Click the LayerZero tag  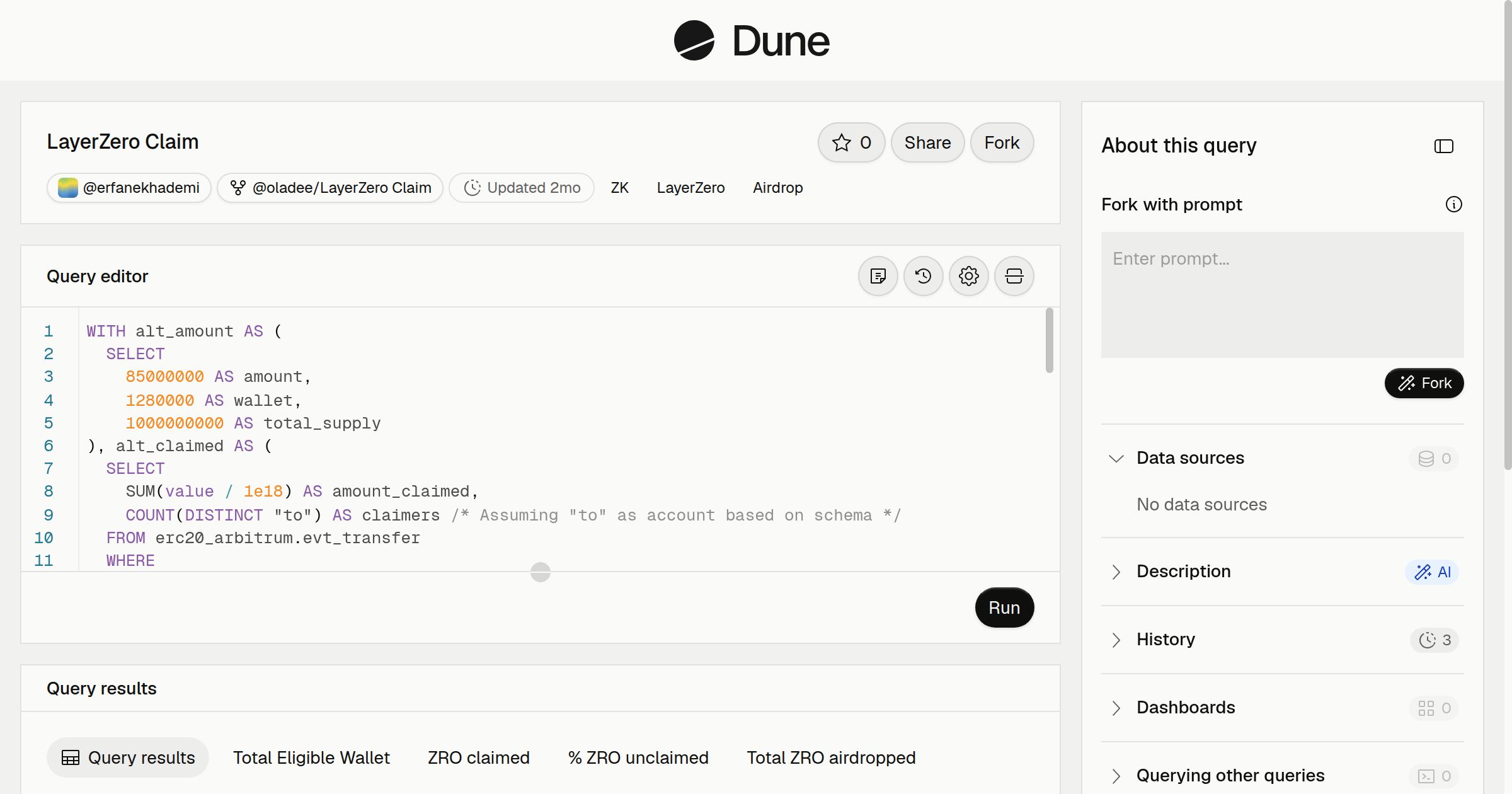point(690,188)
